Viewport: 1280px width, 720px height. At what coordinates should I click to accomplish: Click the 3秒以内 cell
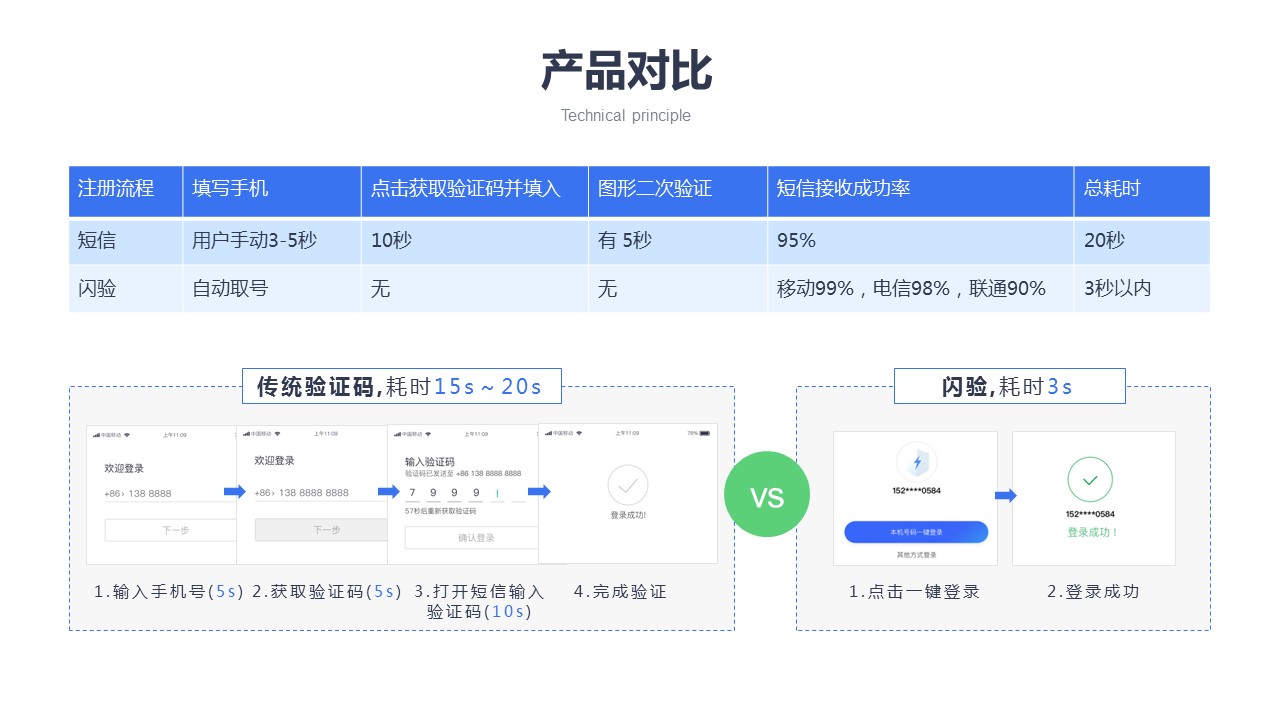[x=1142, y=288]
